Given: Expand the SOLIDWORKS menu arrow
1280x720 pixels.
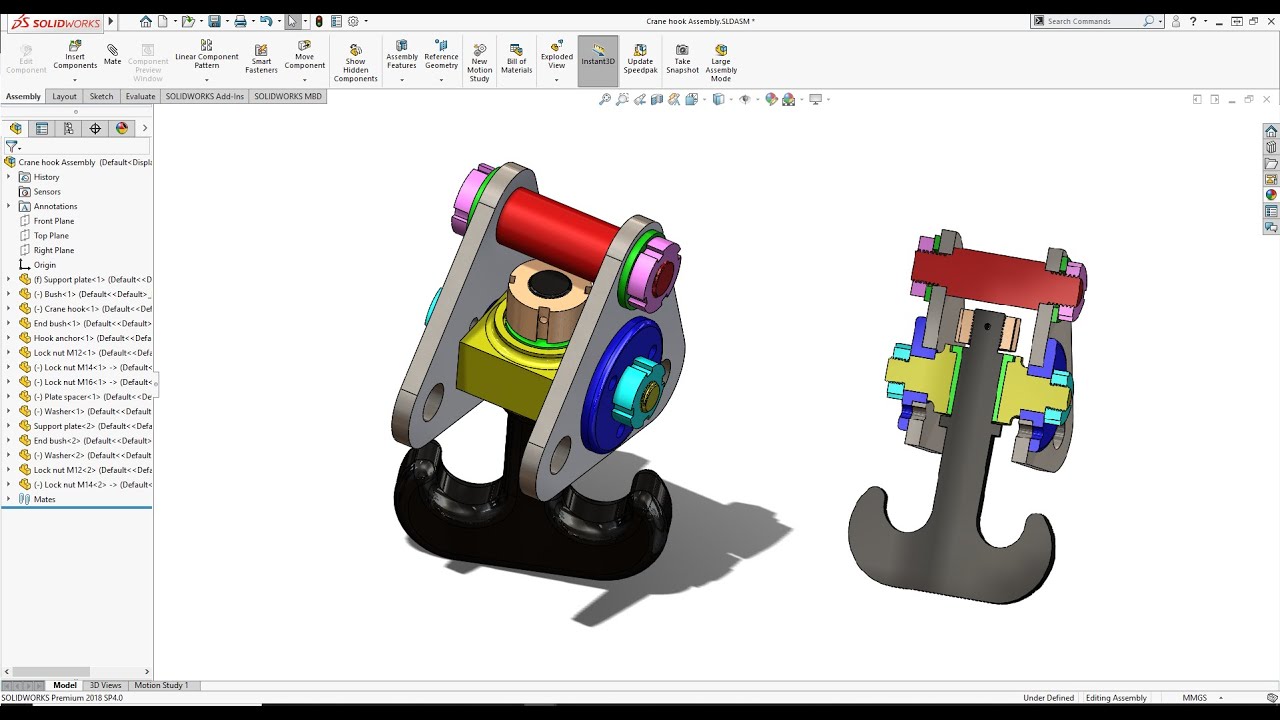Looking at the screenshot, I should coord(110,21).
